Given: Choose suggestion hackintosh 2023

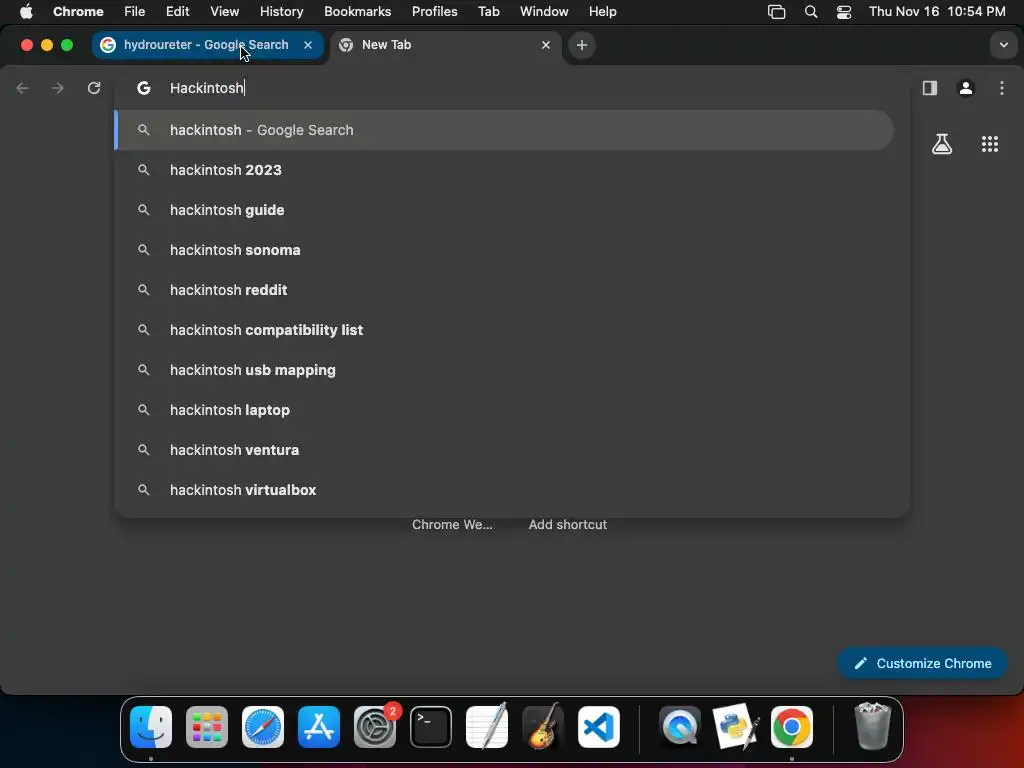Looking at the screenshot, I should [x=504, y=170].
